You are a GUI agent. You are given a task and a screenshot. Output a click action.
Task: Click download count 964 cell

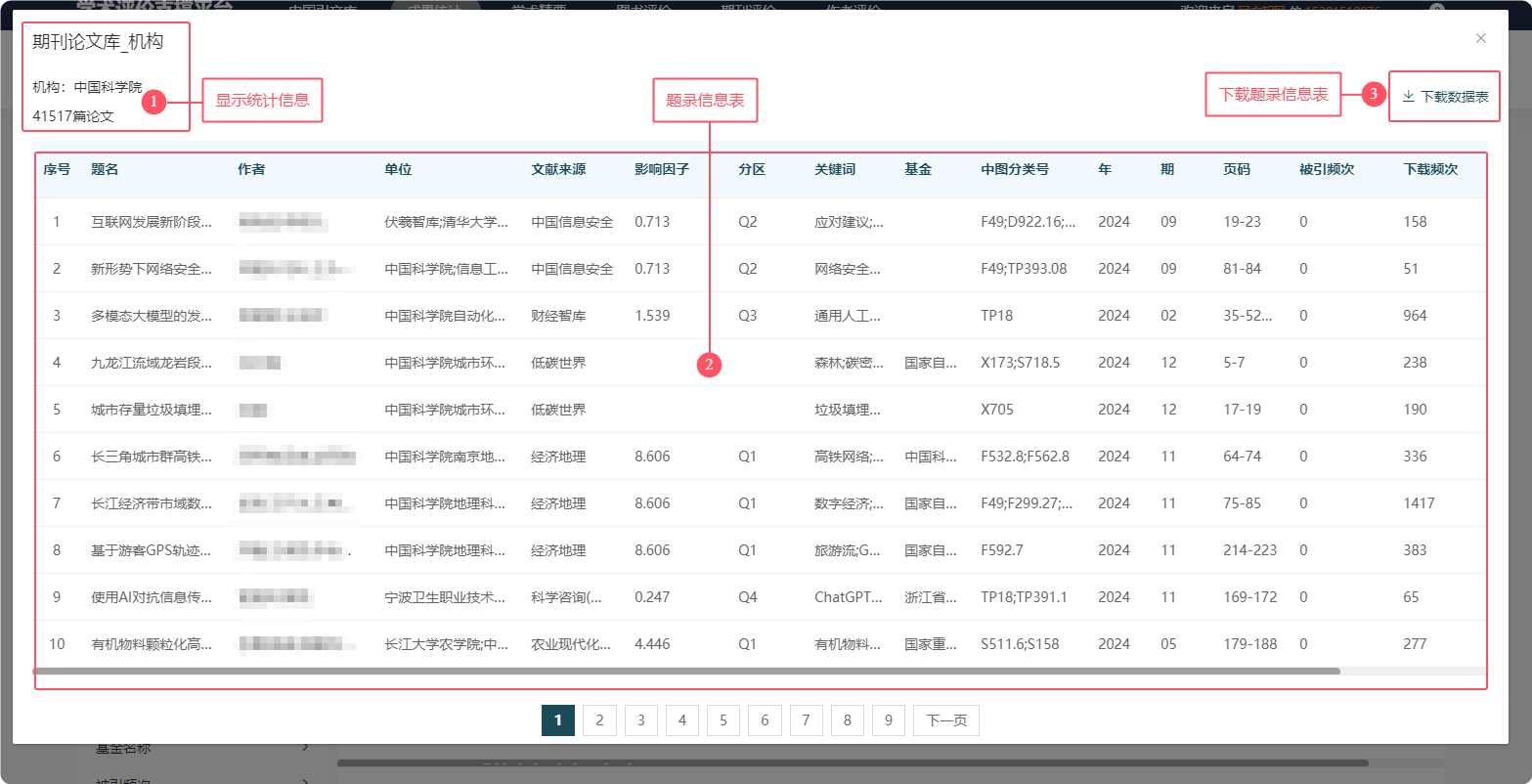point(1415,316)
